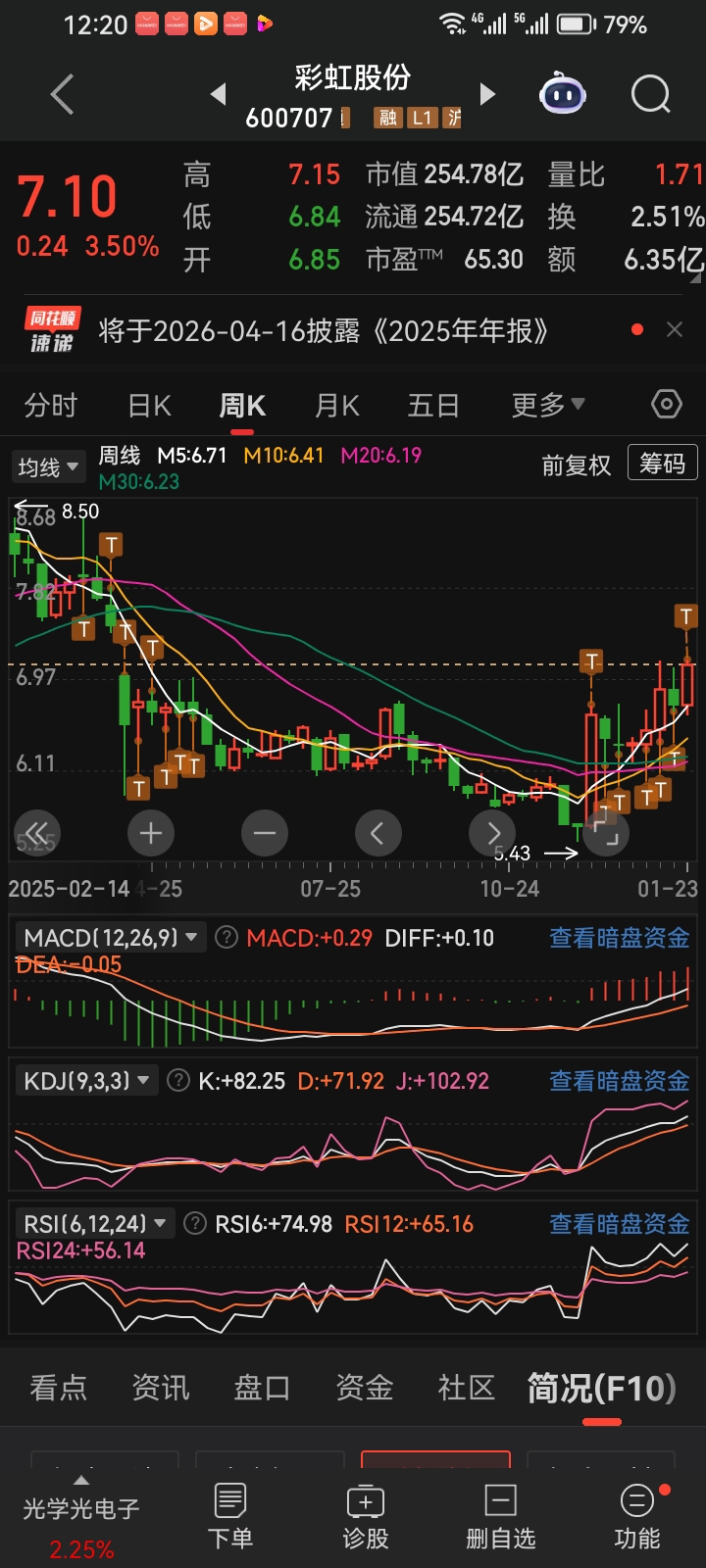Screen dimensions: 706x1568
Task: Tap 量比 1.71 value
Action: tap(626, 174)
